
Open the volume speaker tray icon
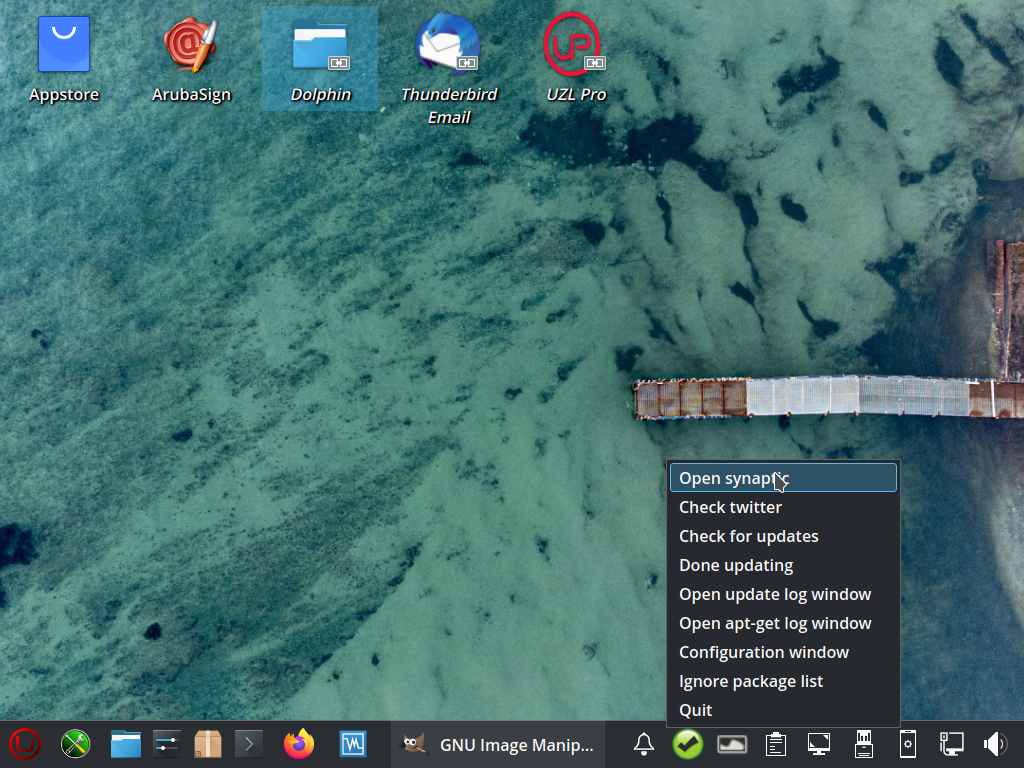click(995, 744)
